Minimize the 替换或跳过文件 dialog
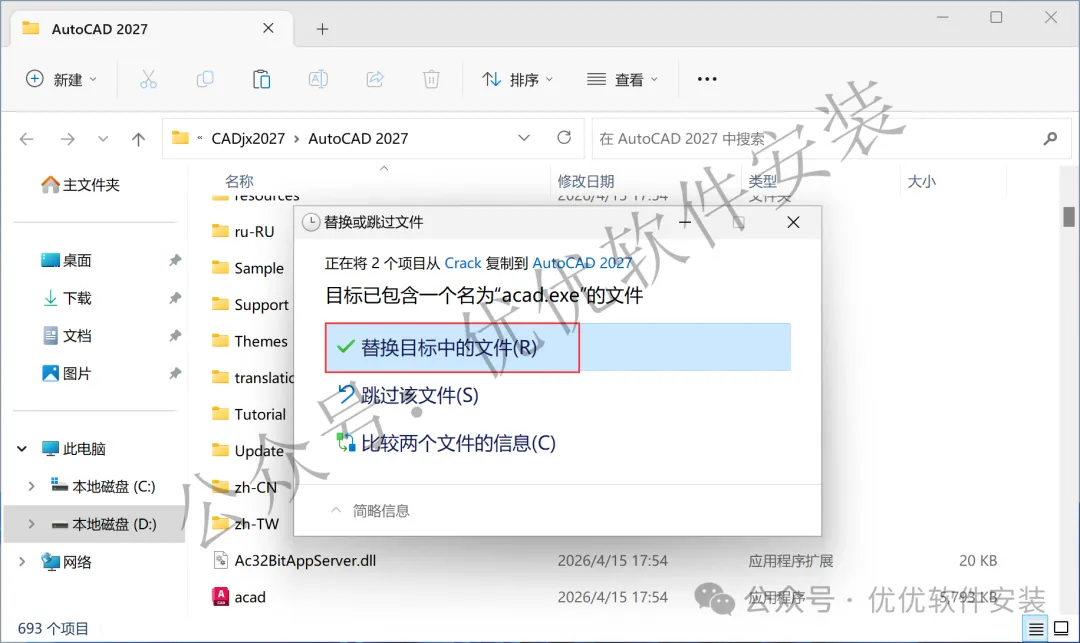This screenshot has width=1080, height=643. point(685,222)
